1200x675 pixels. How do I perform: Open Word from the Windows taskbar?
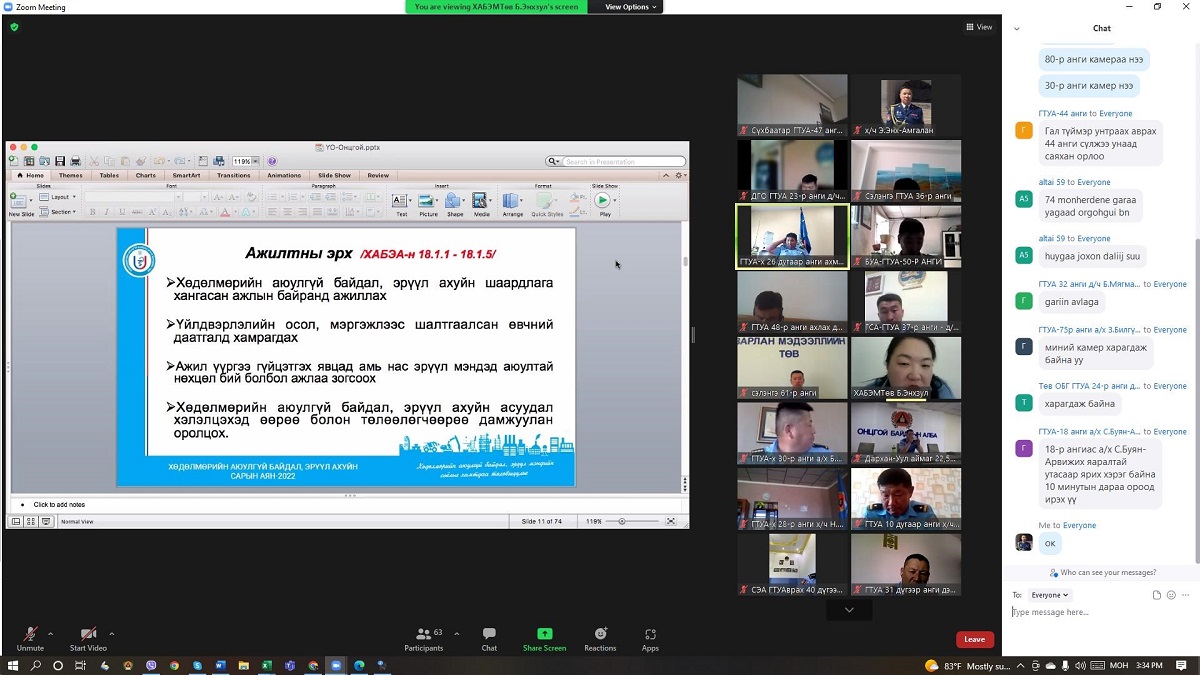tap(221, 665)
